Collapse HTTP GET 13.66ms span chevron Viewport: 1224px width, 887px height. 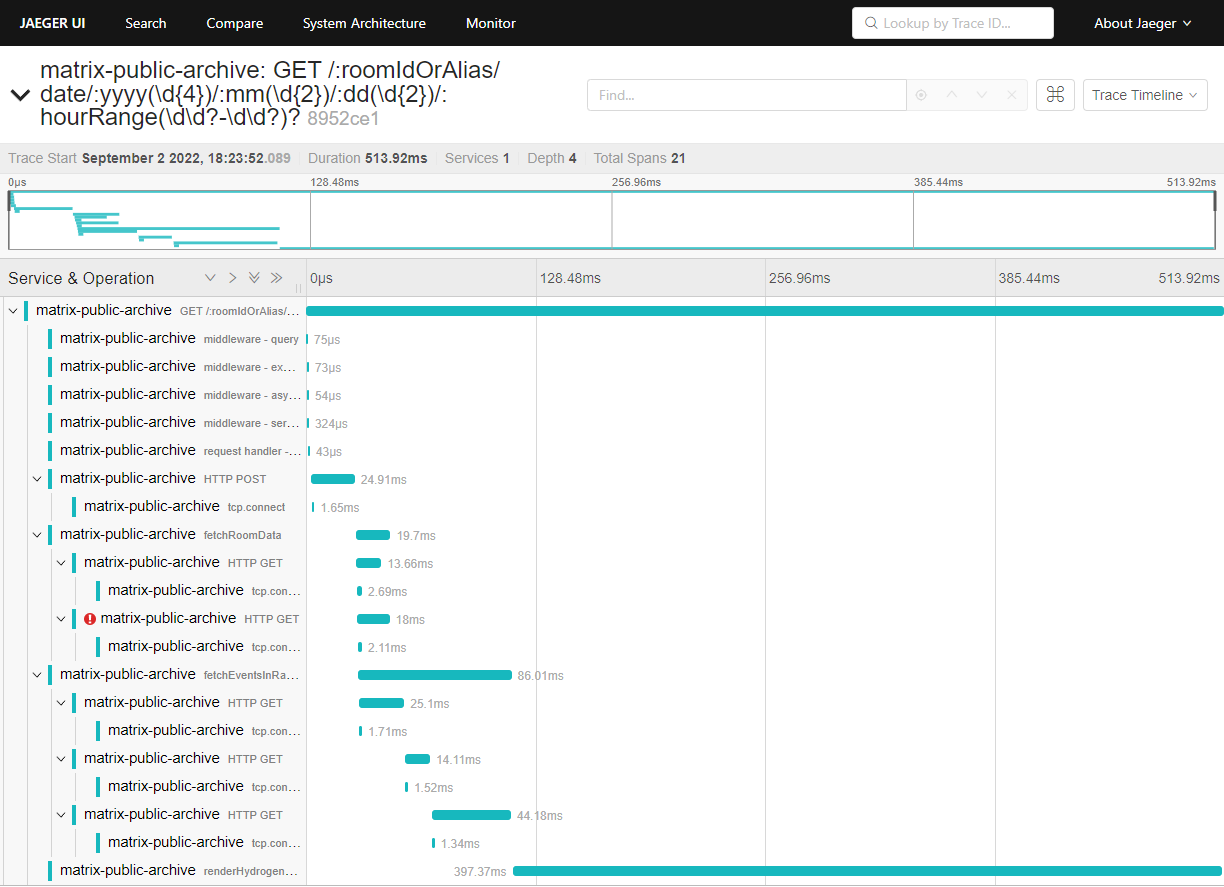point(61,563)
